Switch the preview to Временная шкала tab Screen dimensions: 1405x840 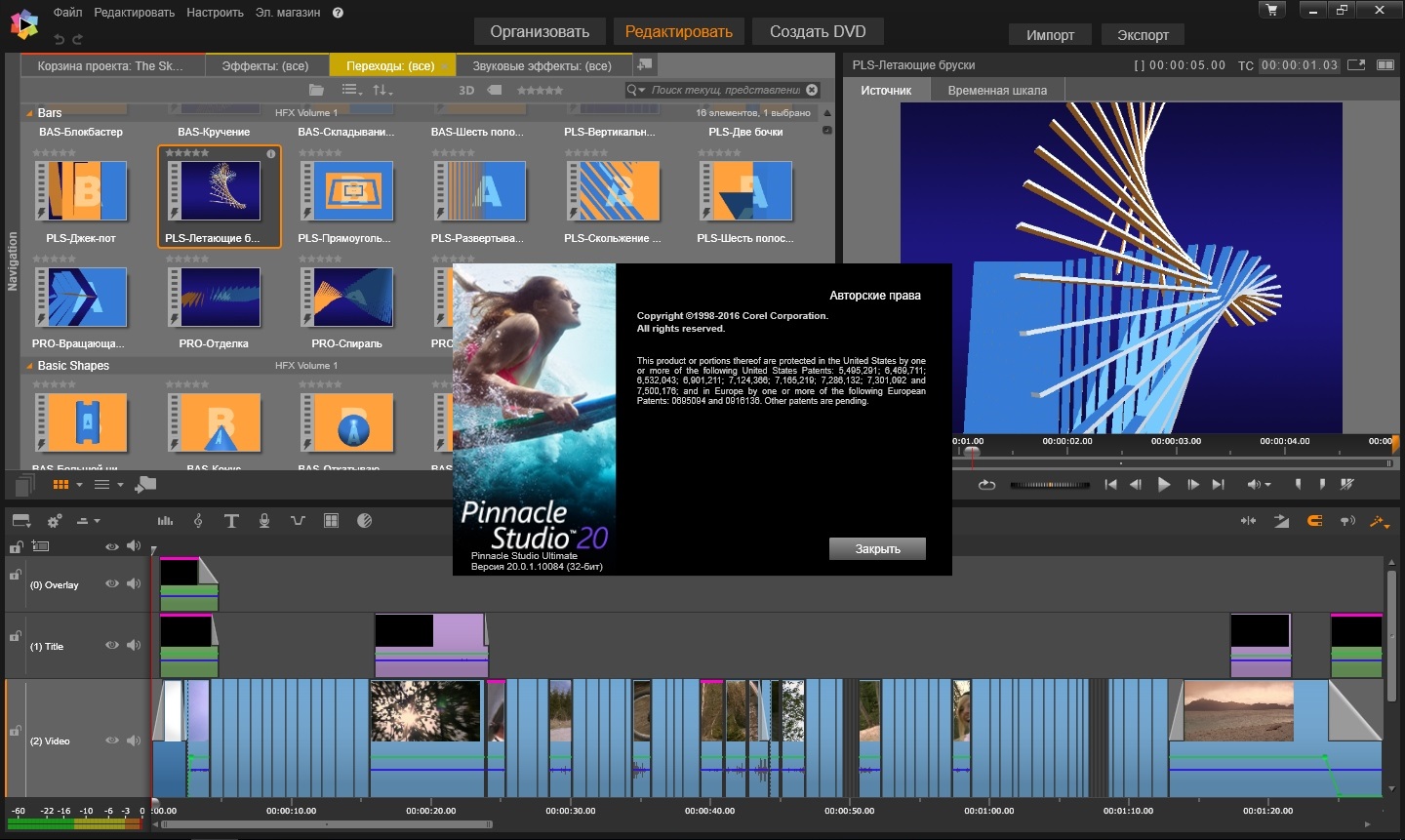tap(997, 90)
